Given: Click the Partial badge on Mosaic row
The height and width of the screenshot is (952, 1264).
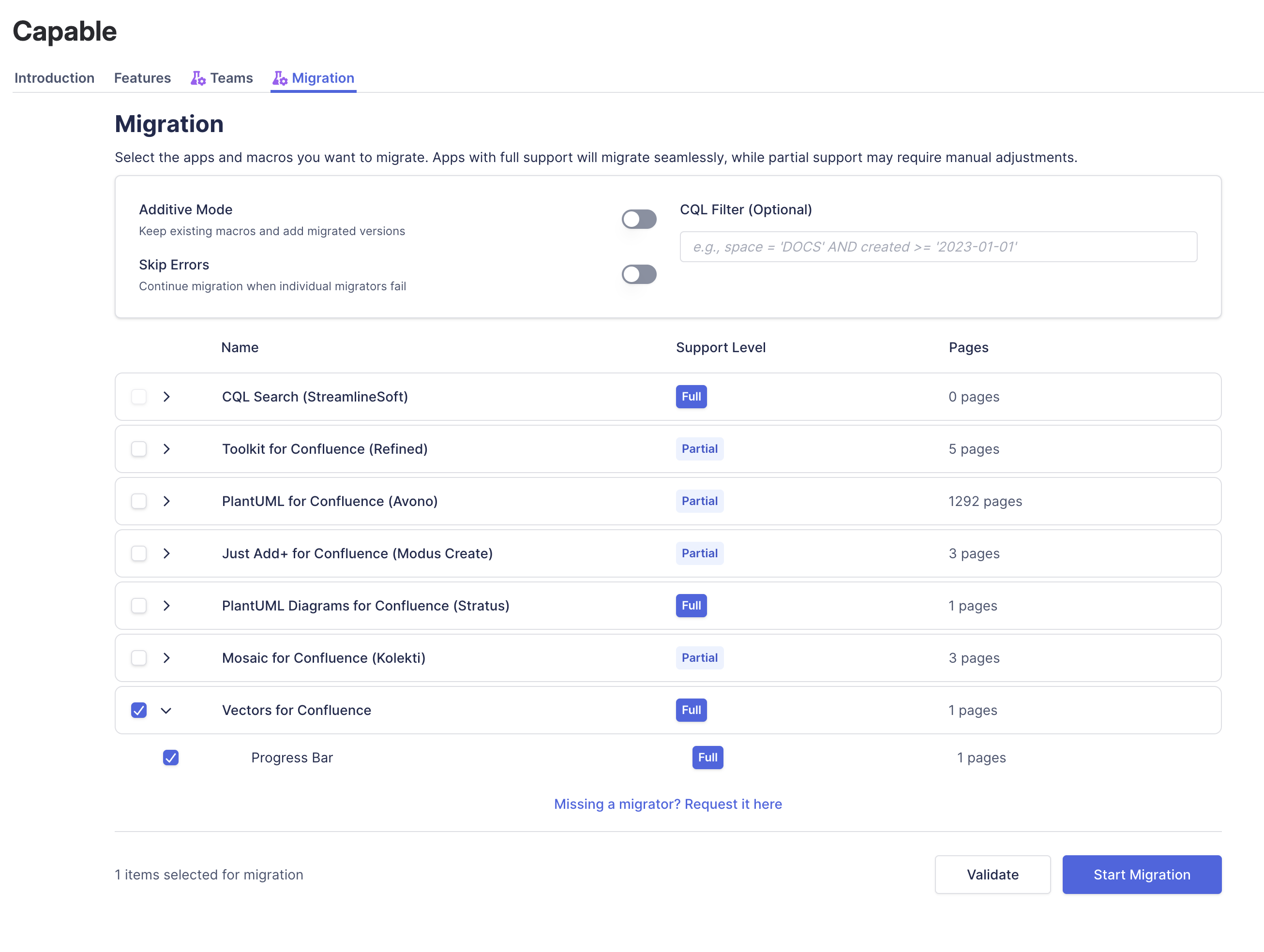Looking at the screenshot, I should coord(699,658).
